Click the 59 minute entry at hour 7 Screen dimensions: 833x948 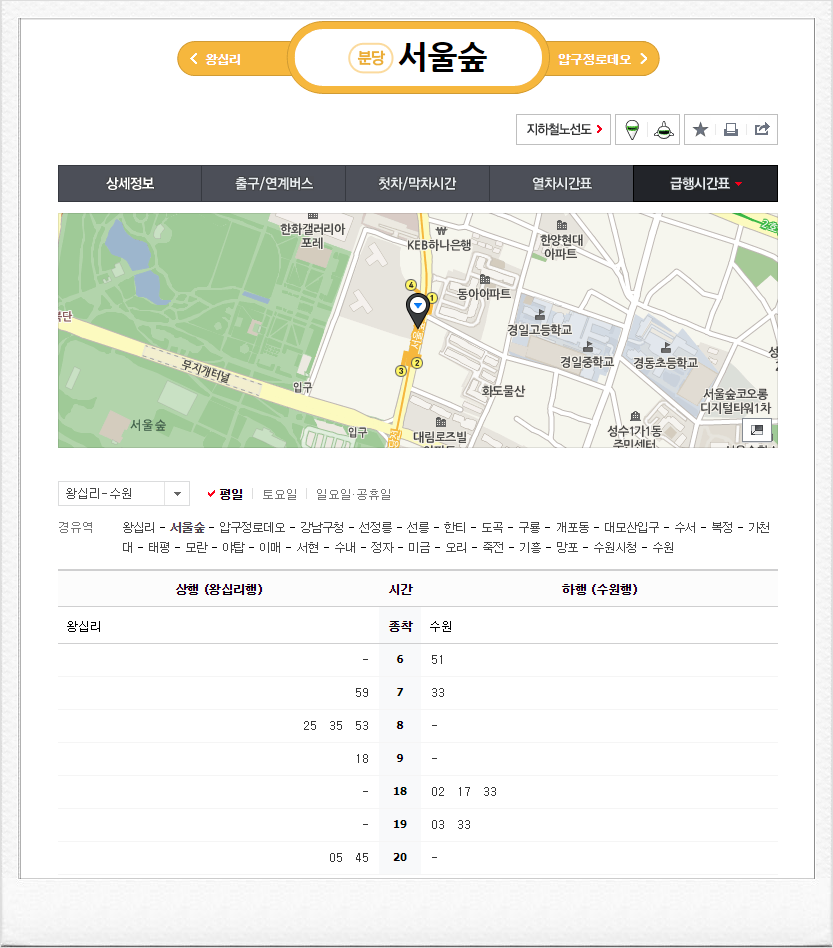(361, 693)
